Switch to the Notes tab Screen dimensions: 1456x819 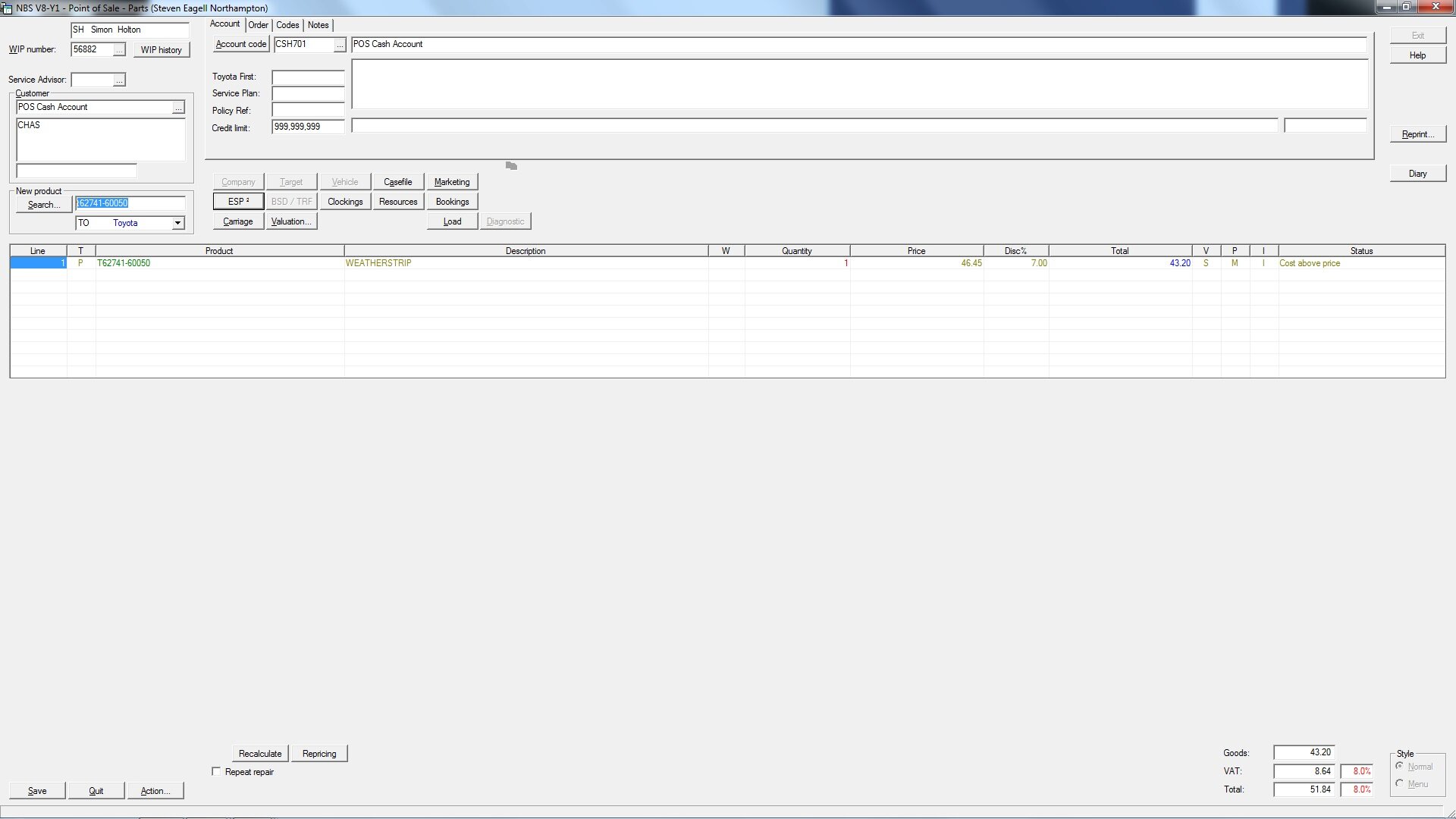(318, 25)
